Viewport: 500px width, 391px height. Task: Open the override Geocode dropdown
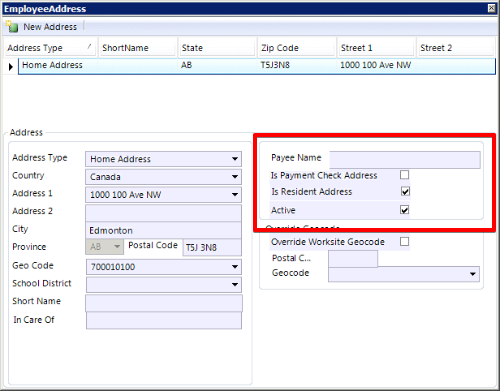(x=404, y=274)
